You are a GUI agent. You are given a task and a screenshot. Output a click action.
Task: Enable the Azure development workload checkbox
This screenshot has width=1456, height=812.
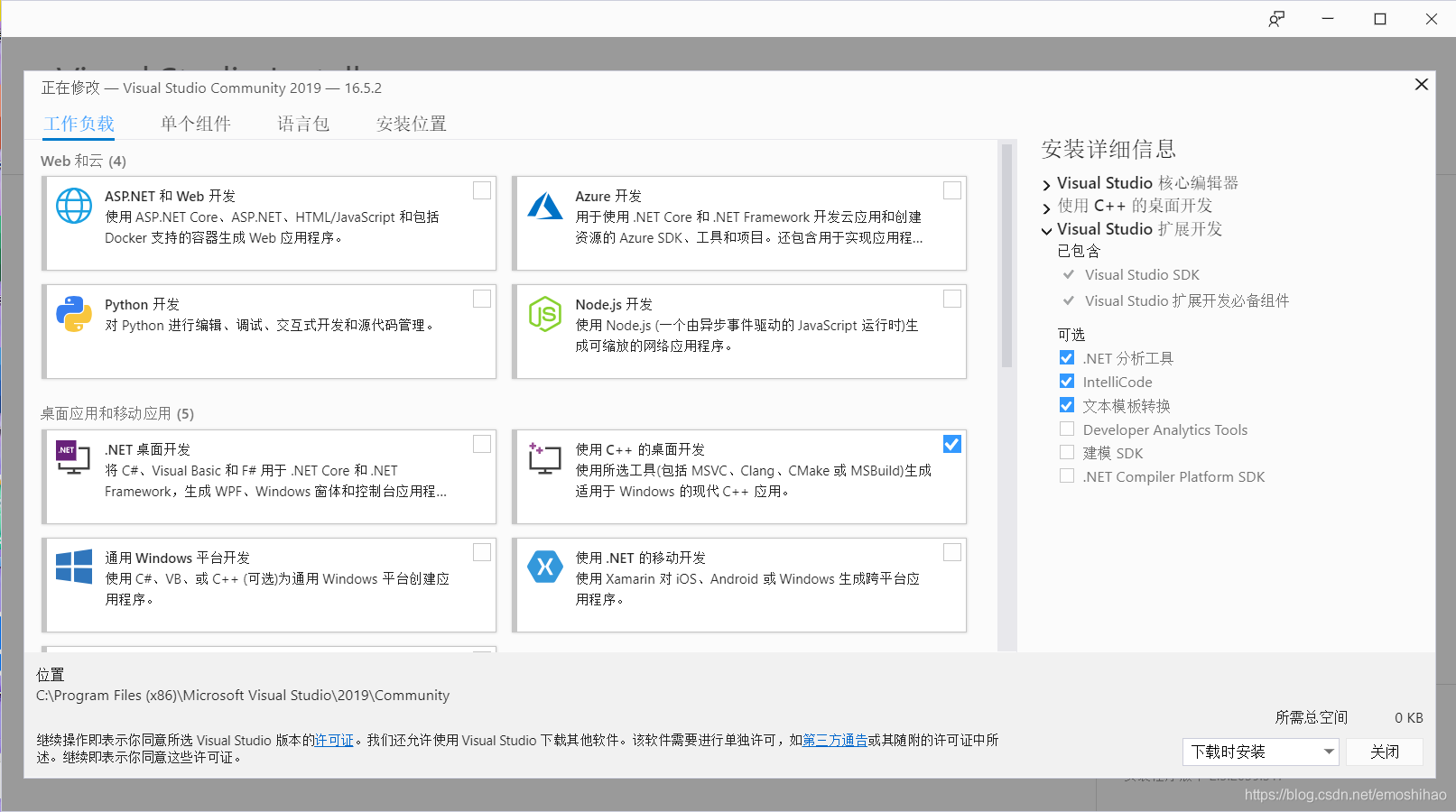952,190
